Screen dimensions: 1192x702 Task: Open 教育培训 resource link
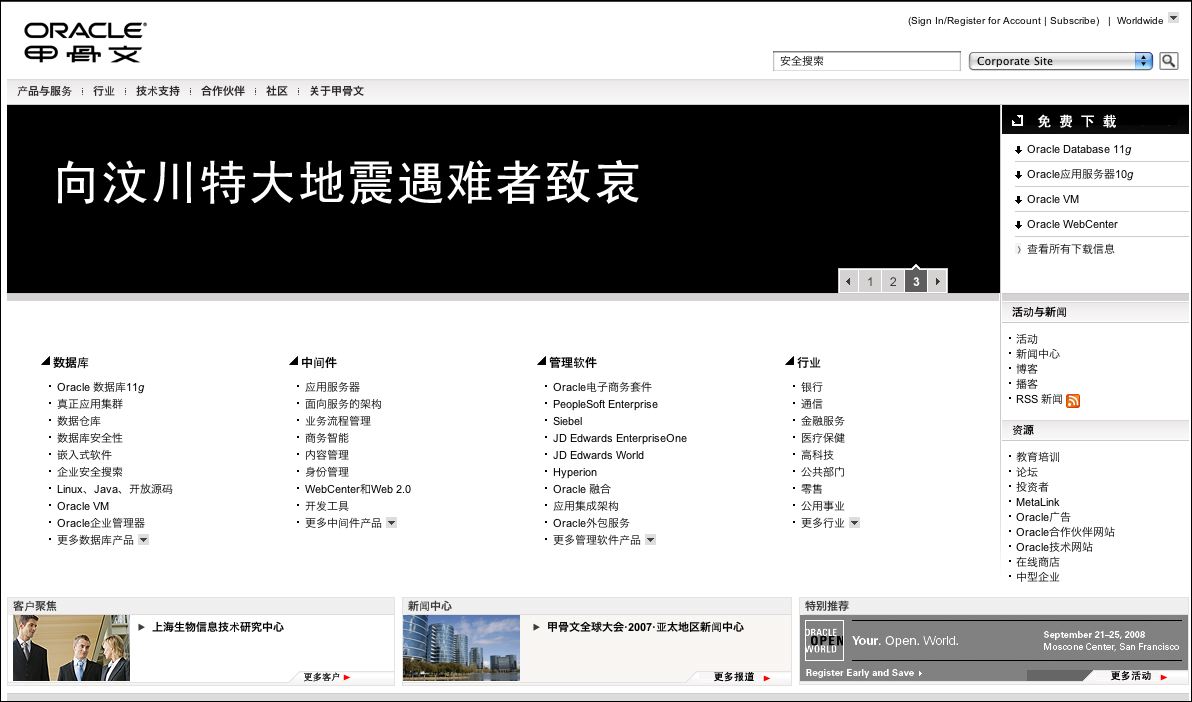point(1038,457)
